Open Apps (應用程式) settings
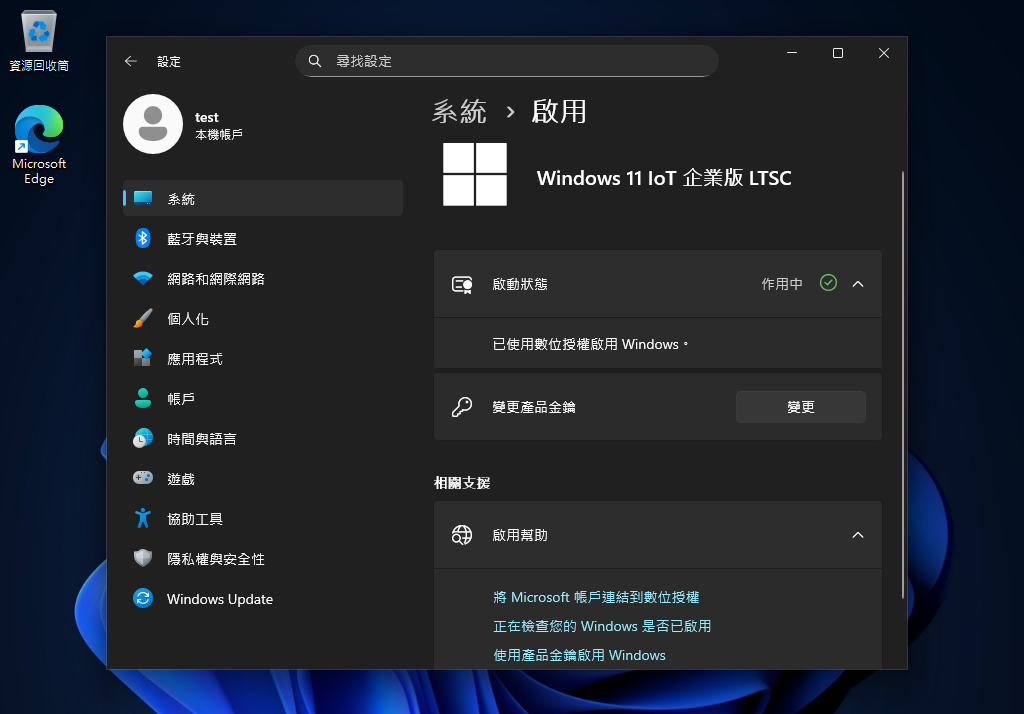Viewport: 1024px width, 714px height. [x=194, y=359]
